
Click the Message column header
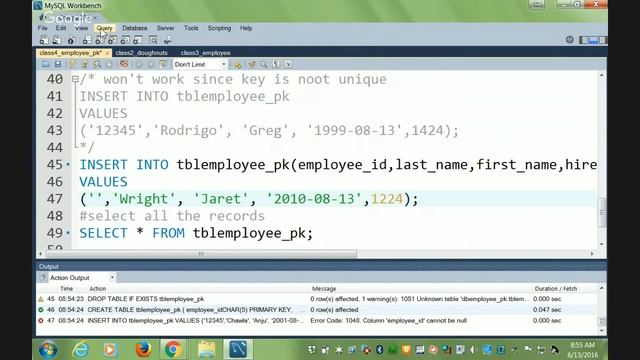click(324, 289)
